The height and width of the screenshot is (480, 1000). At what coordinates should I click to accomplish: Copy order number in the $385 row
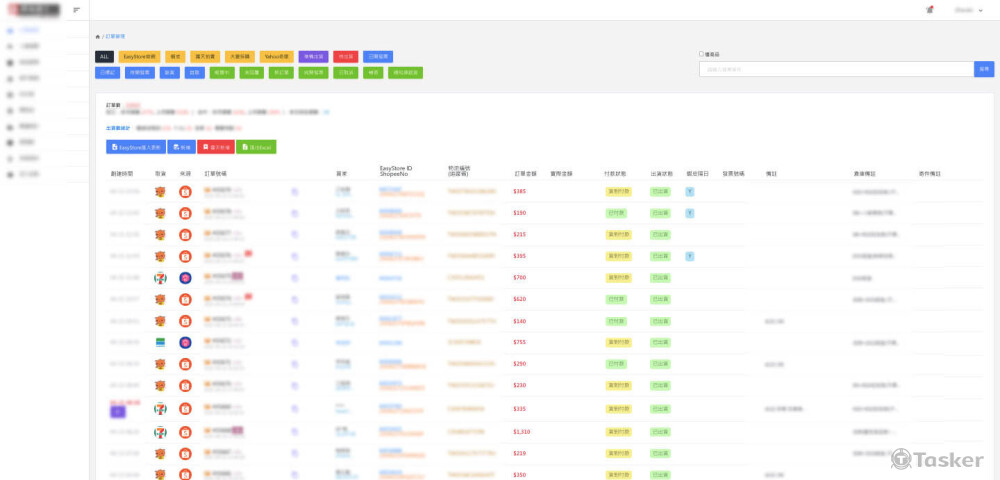tap(295, 191)
